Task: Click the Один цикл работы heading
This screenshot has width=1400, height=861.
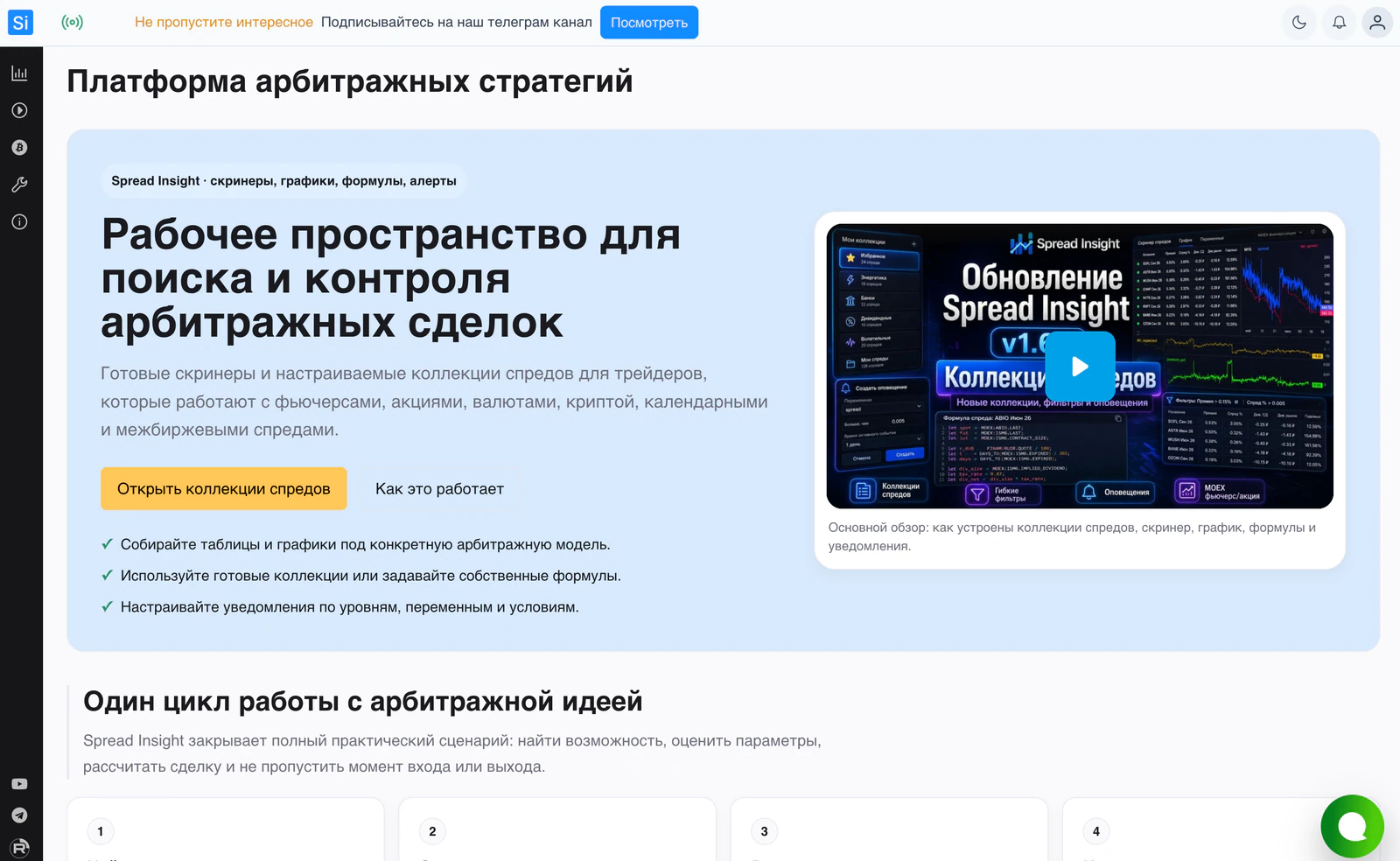Action: 362,701
